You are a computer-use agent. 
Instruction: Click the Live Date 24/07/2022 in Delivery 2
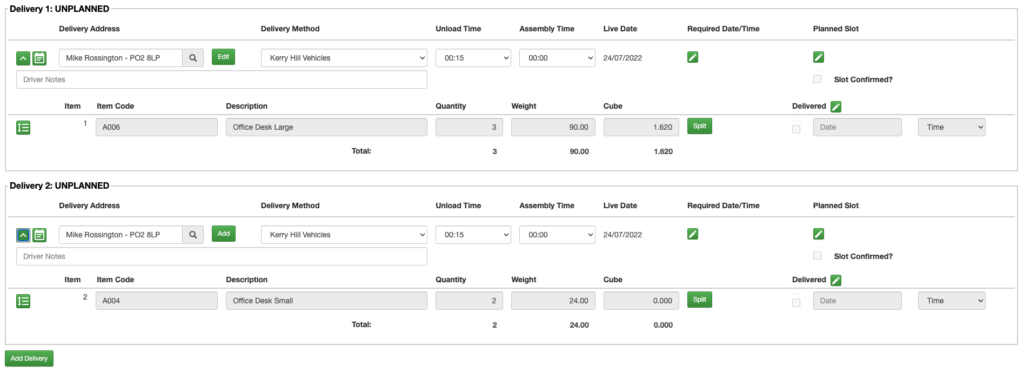point(623,234)
